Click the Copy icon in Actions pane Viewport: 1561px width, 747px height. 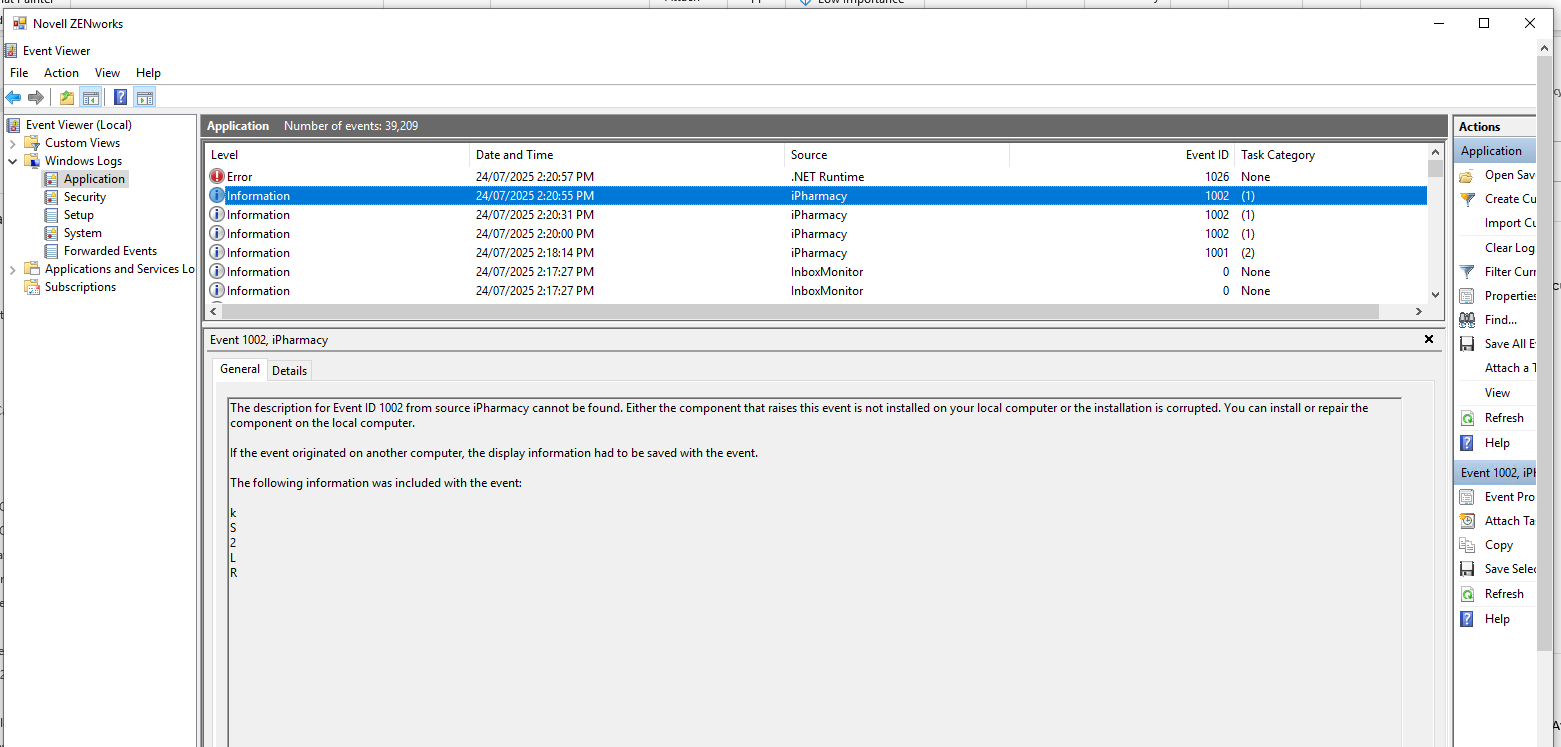pos(1467,545)
